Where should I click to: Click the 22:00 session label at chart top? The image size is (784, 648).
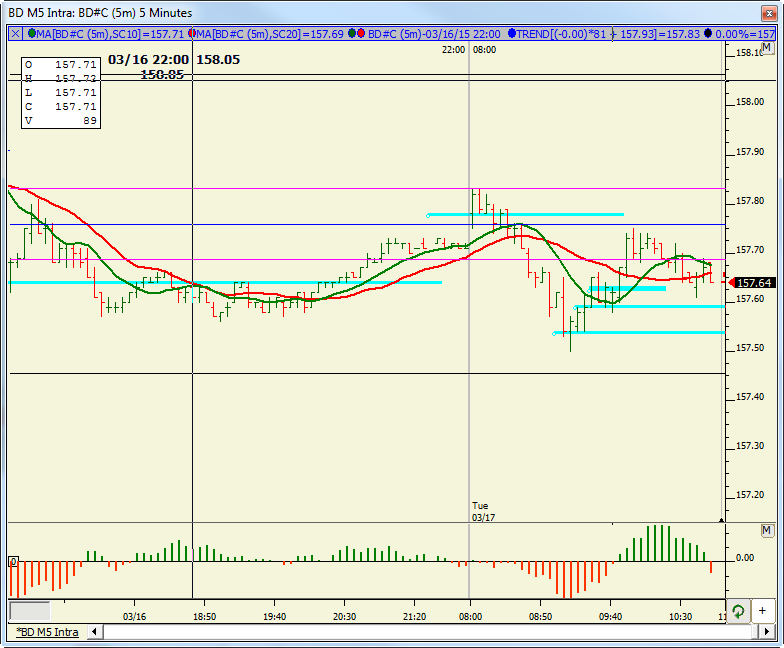[x=454, y=50]
